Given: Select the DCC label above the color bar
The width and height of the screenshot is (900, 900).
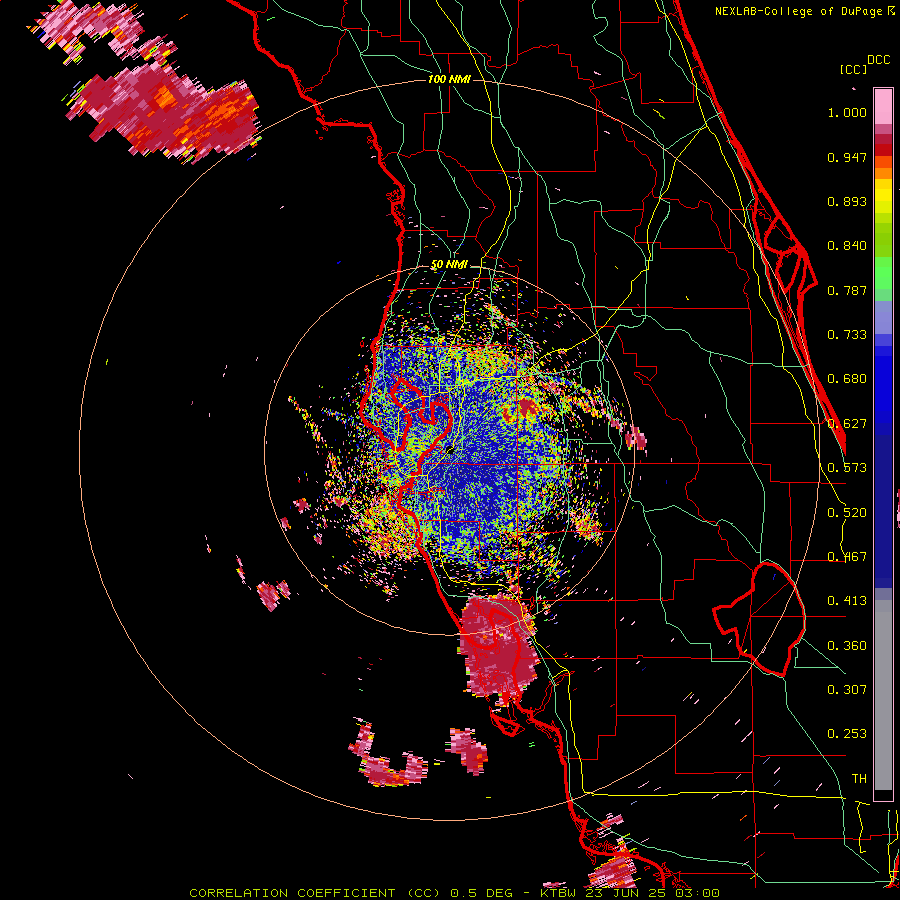Looking at the screenshot, I should pos(878,60).
